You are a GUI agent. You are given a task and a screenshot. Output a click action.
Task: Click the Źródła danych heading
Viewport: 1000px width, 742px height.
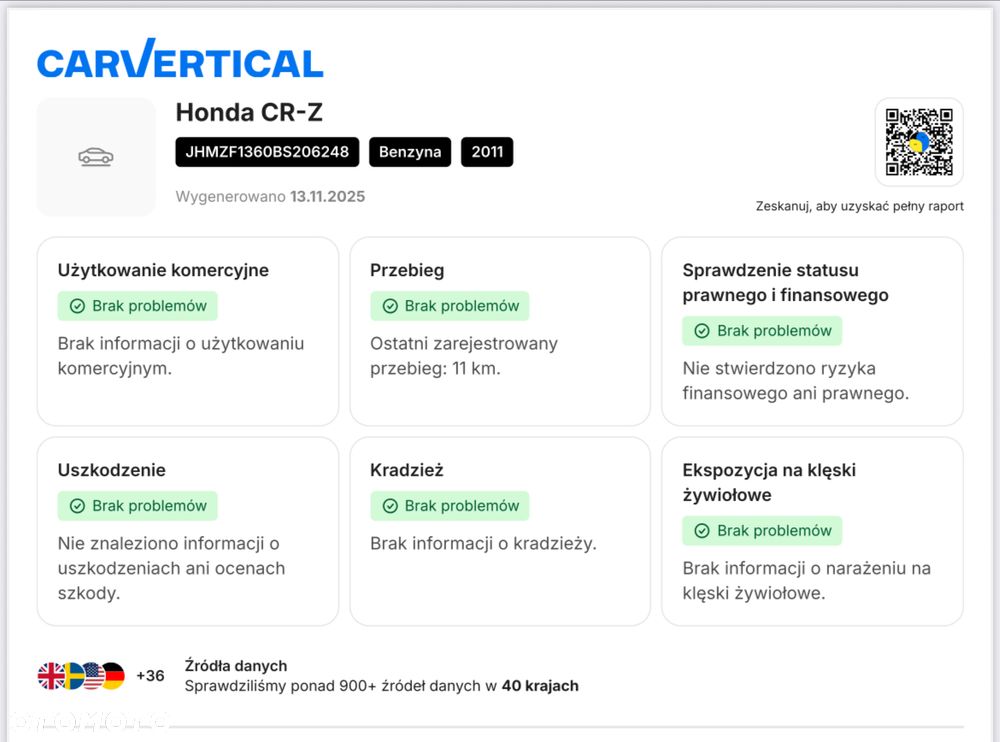coord(236,665)
